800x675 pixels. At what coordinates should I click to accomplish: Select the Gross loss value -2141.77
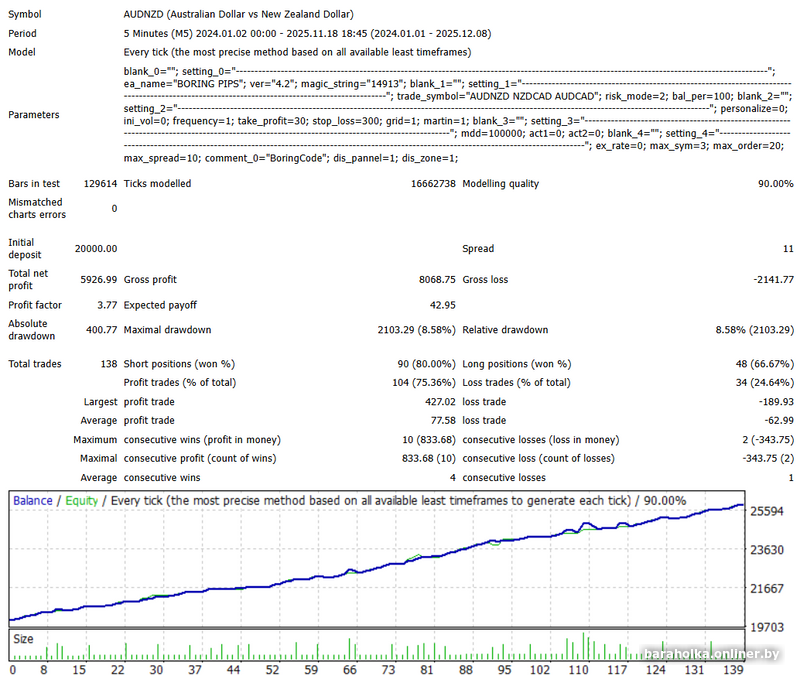[769, 280]
